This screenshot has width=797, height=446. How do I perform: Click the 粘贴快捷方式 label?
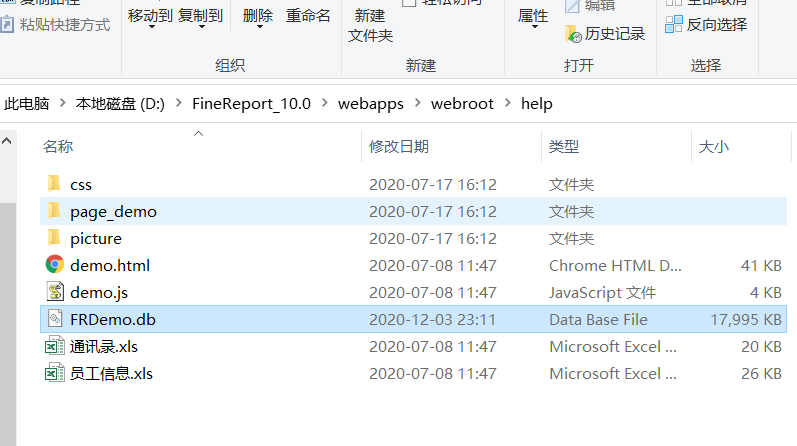click(65, 24)
